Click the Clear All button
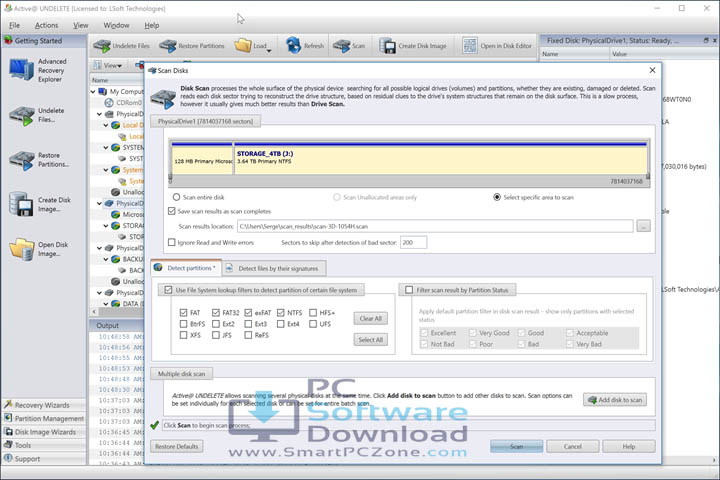The height and width of the screenshot is (480, 720). point(371,318)
